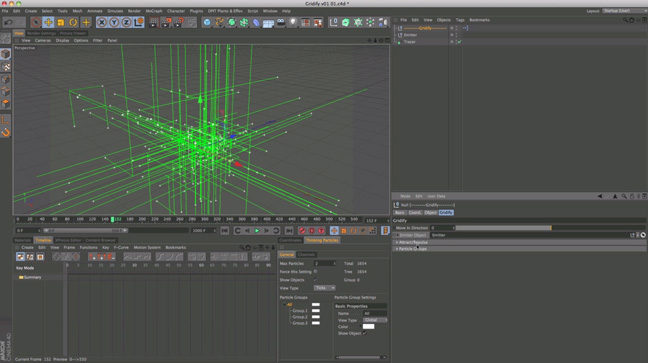Switch to the XPresso Editor tab

pos(68,240)
